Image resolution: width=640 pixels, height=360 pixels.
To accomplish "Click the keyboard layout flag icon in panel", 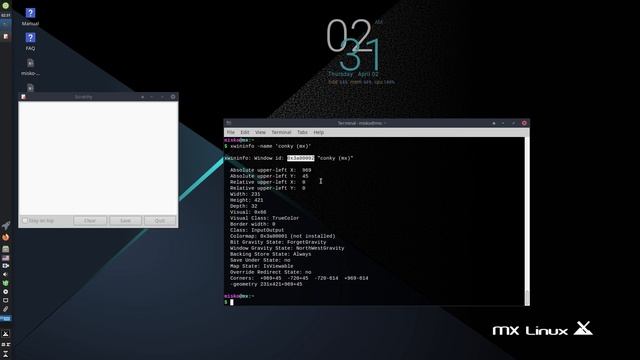I will pos(5,258).
